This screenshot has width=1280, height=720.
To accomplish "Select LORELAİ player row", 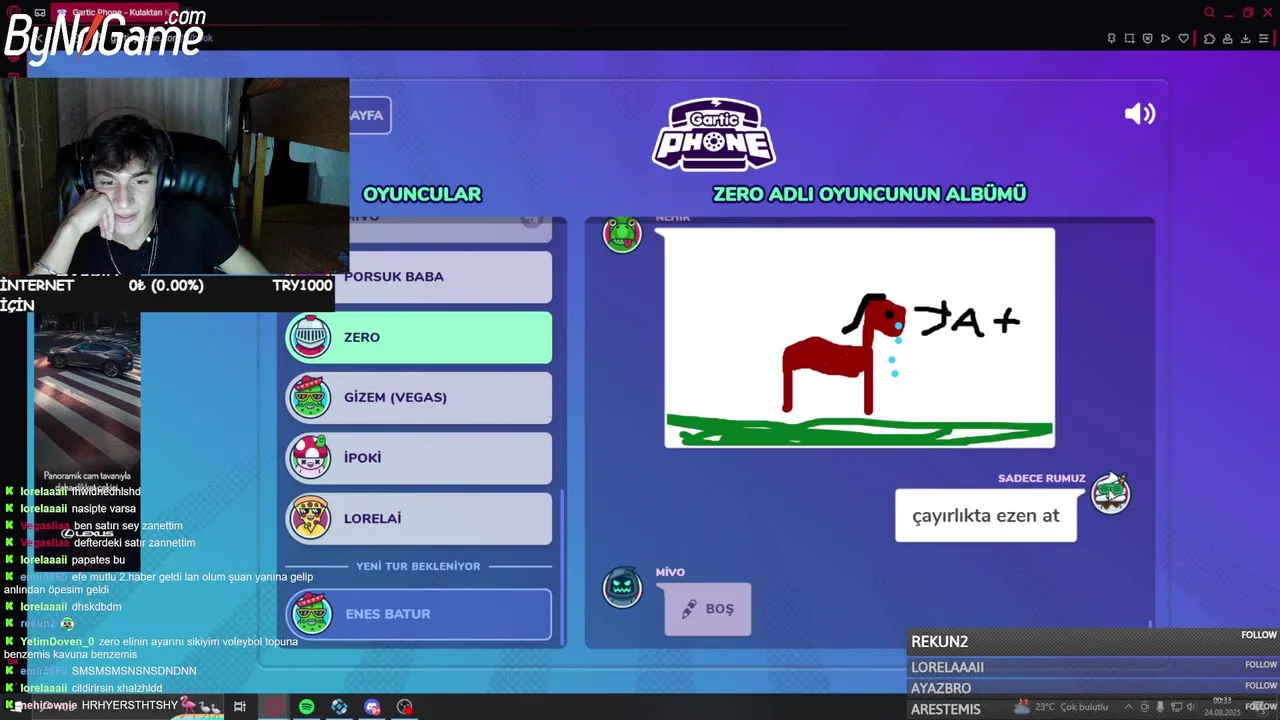I will click(419, 518).
